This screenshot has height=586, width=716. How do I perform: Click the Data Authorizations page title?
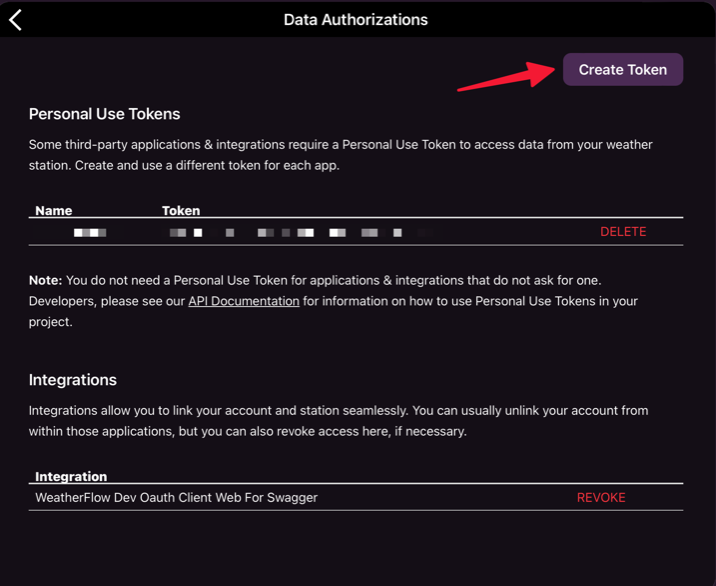click(355, 19)
